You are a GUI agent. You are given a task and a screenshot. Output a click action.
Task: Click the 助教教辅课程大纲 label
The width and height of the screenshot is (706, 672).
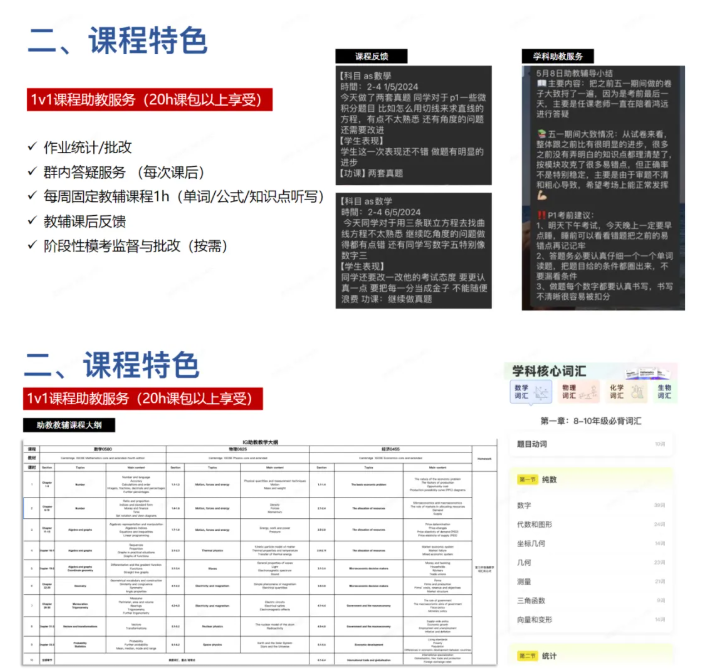click(64, 425)
